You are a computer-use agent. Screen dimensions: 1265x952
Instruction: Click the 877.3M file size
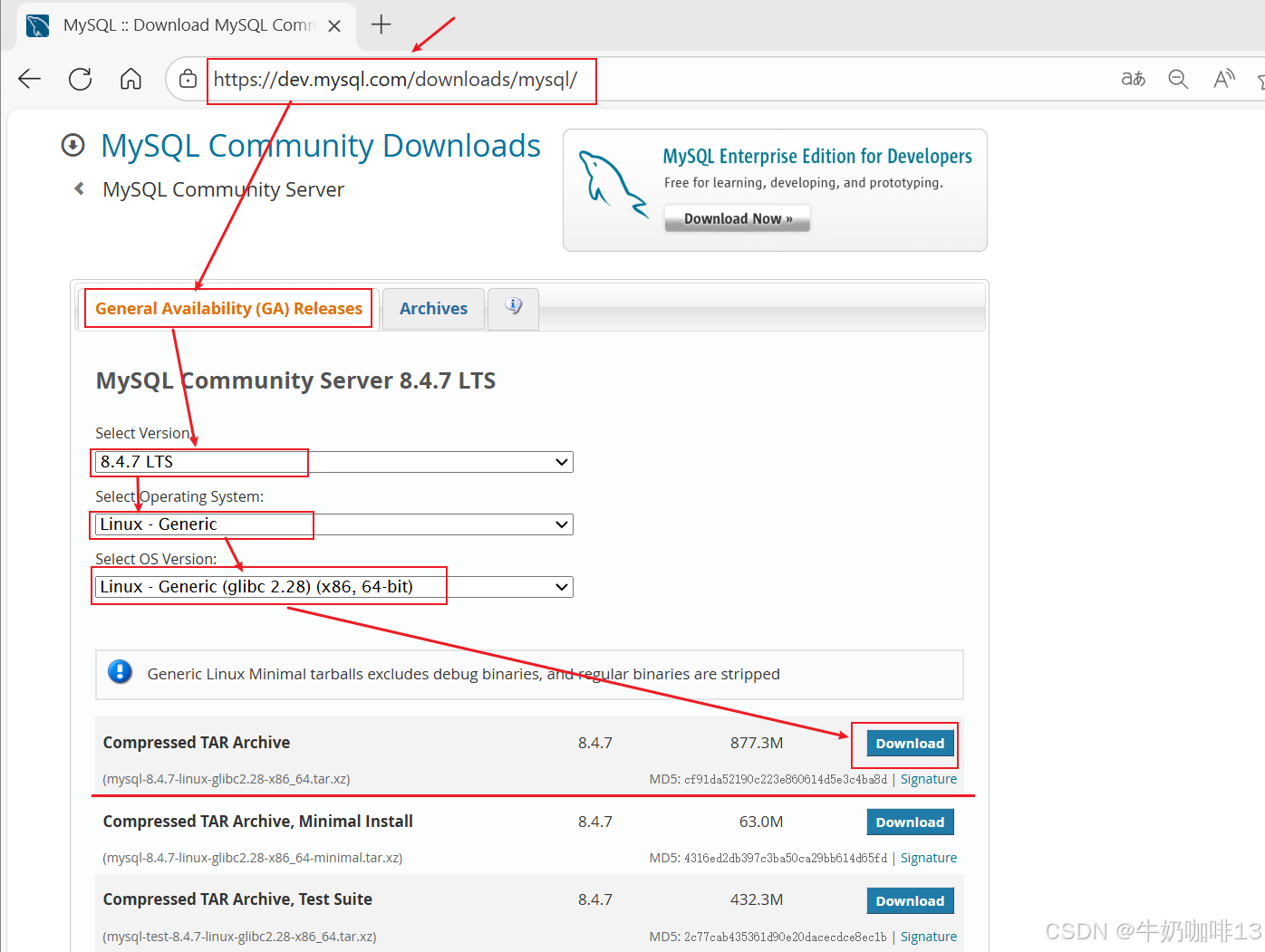pyautogui.click(x=757, y=744)
